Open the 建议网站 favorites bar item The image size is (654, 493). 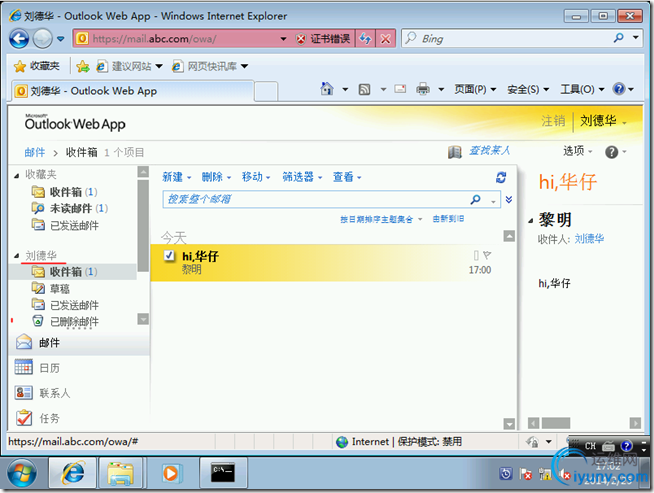click(x=129, y=66)
